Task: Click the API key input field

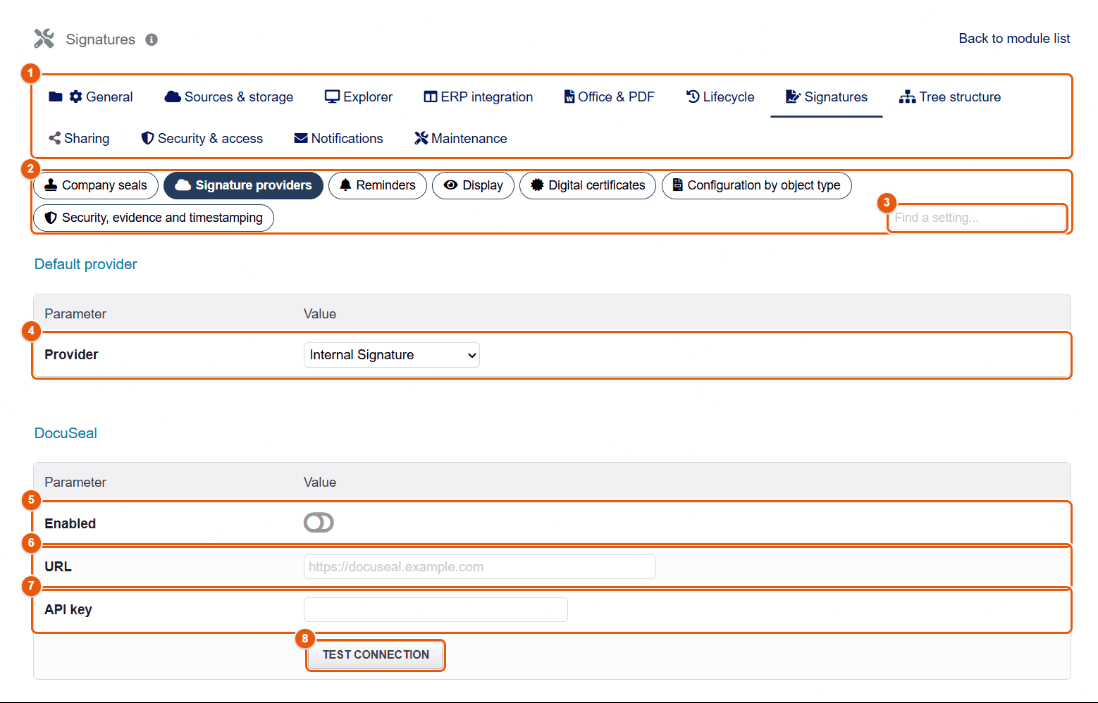Action: click(x=436, y=609)
